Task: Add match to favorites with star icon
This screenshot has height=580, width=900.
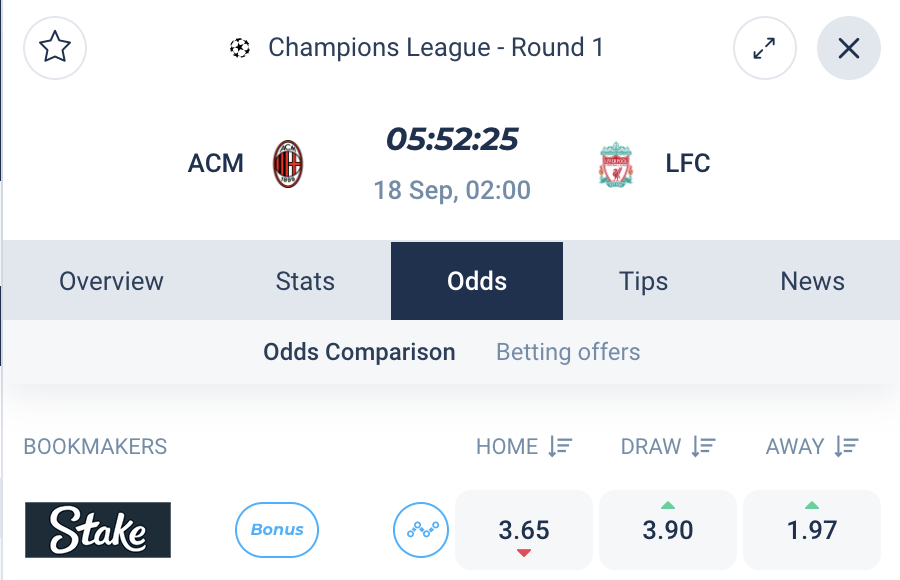Action: (x=55, y=48)
